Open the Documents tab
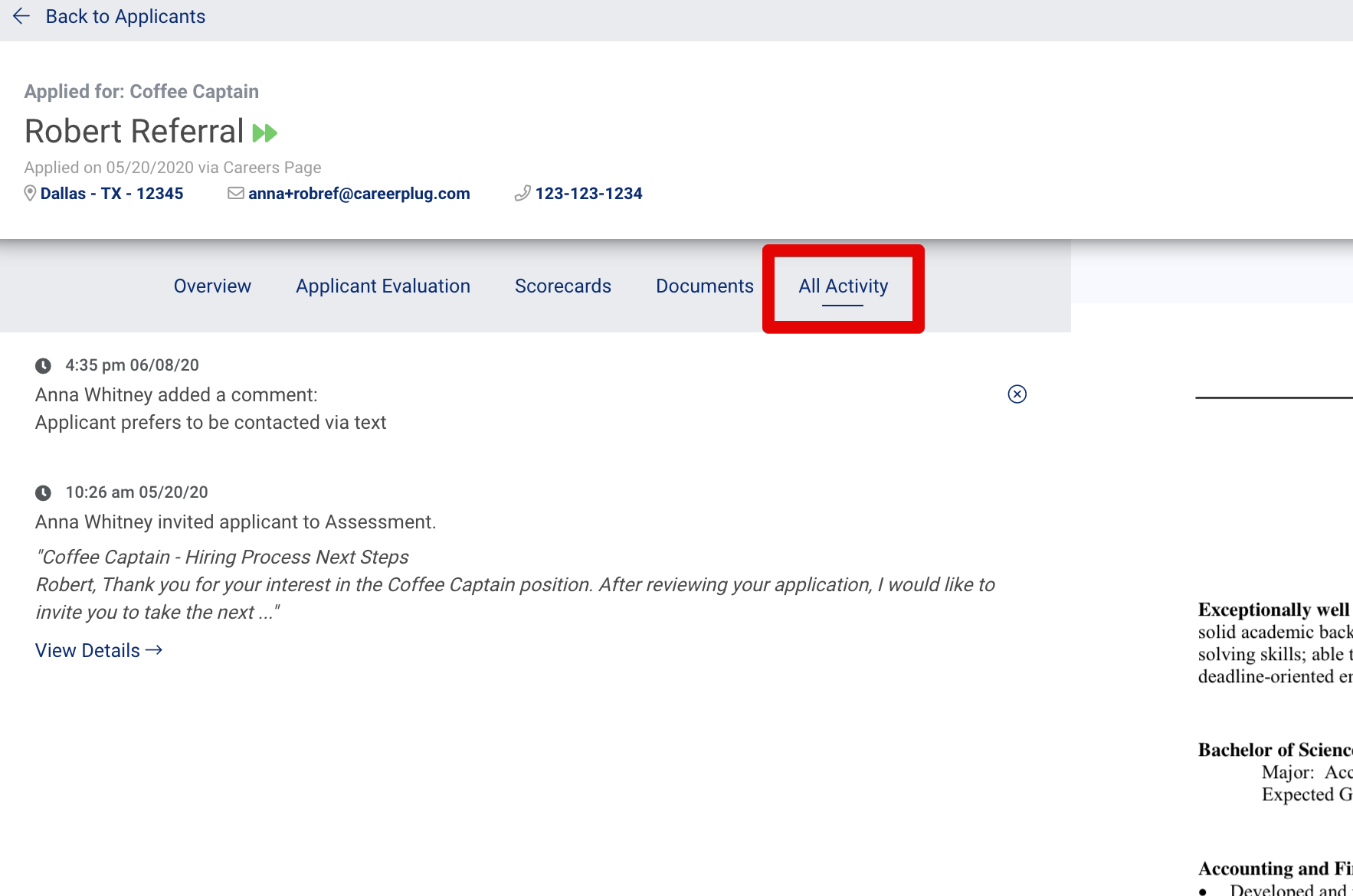 pyautogui.click(x=704, y=286)
